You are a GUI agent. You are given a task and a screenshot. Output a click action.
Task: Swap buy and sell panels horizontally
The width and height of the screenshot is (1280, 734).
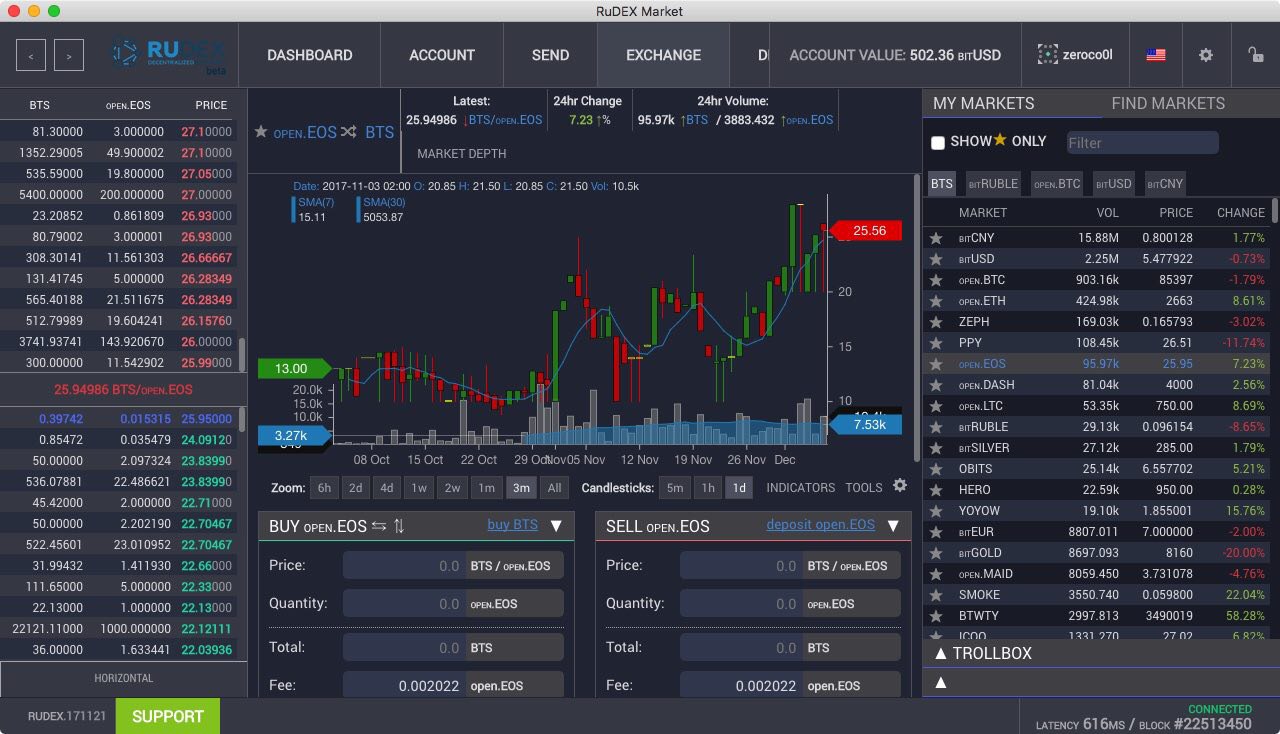[379, 526]
